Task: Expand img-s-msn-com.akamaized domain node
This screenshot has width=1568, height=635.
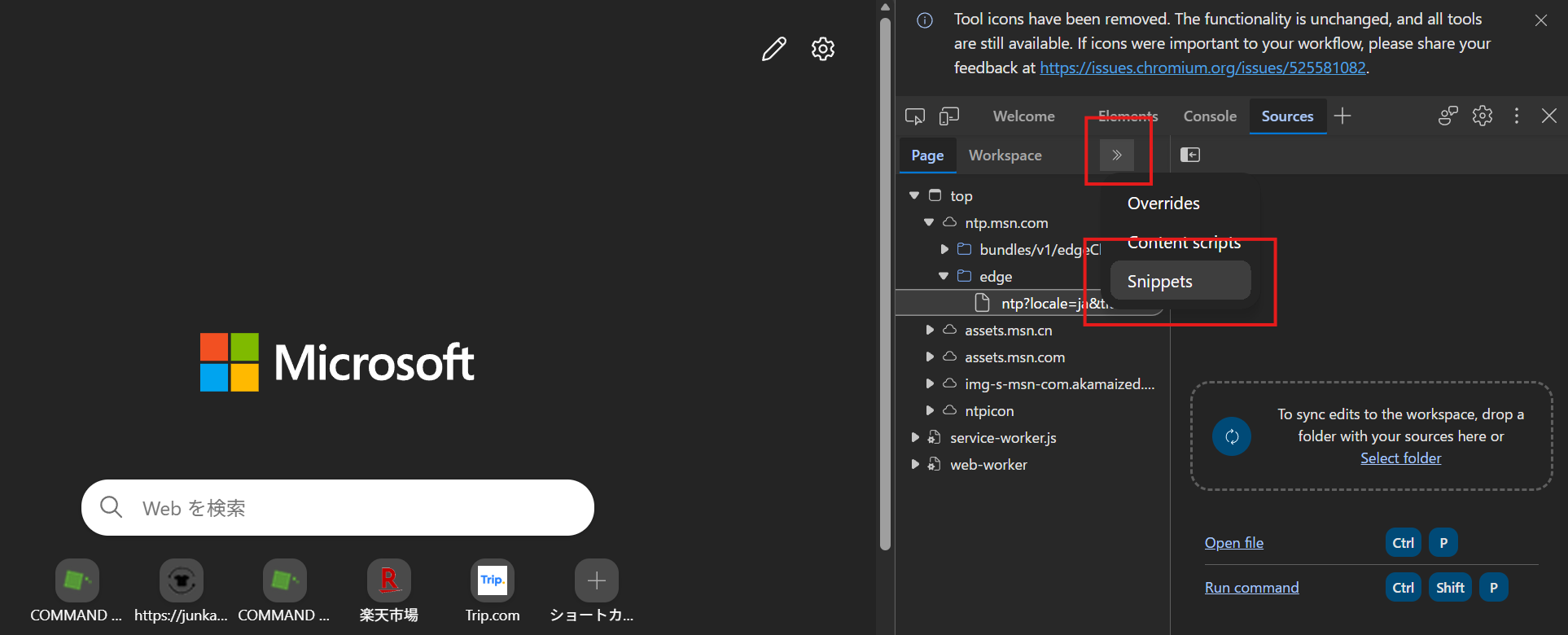Action: point(930,383)
